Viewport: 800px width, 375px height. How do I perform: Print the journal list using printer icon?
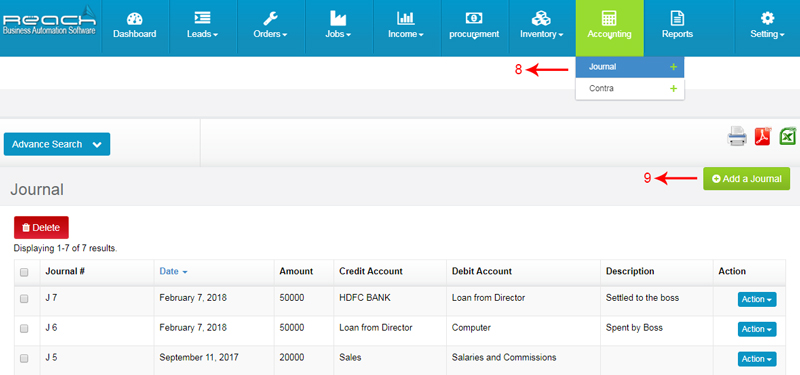(x=737, y=136)
